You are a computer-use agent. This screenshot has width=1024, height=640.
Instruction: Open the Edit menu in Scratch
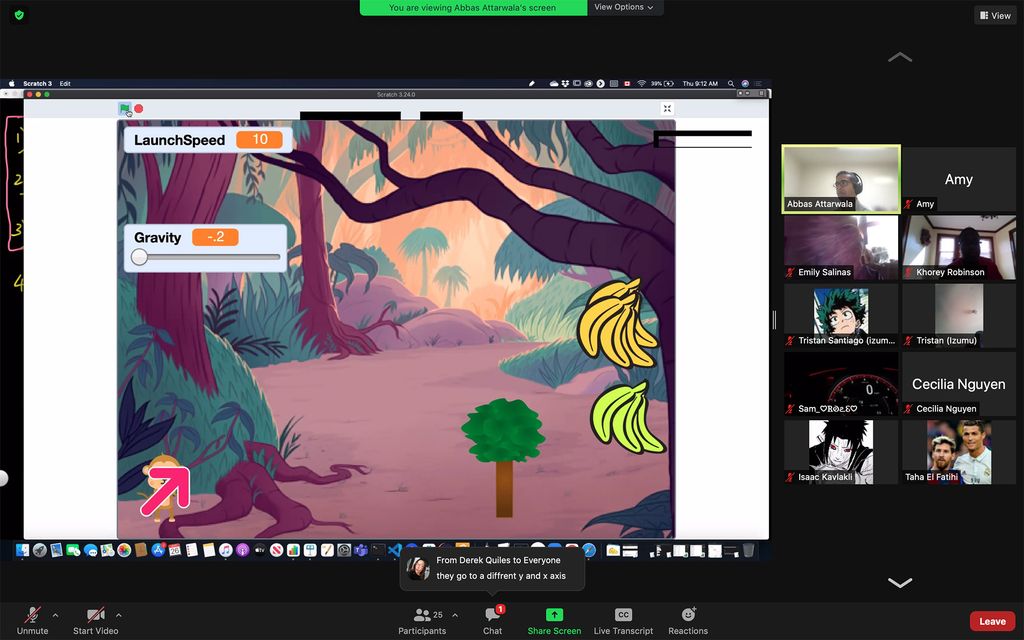(x=65, y=84)
